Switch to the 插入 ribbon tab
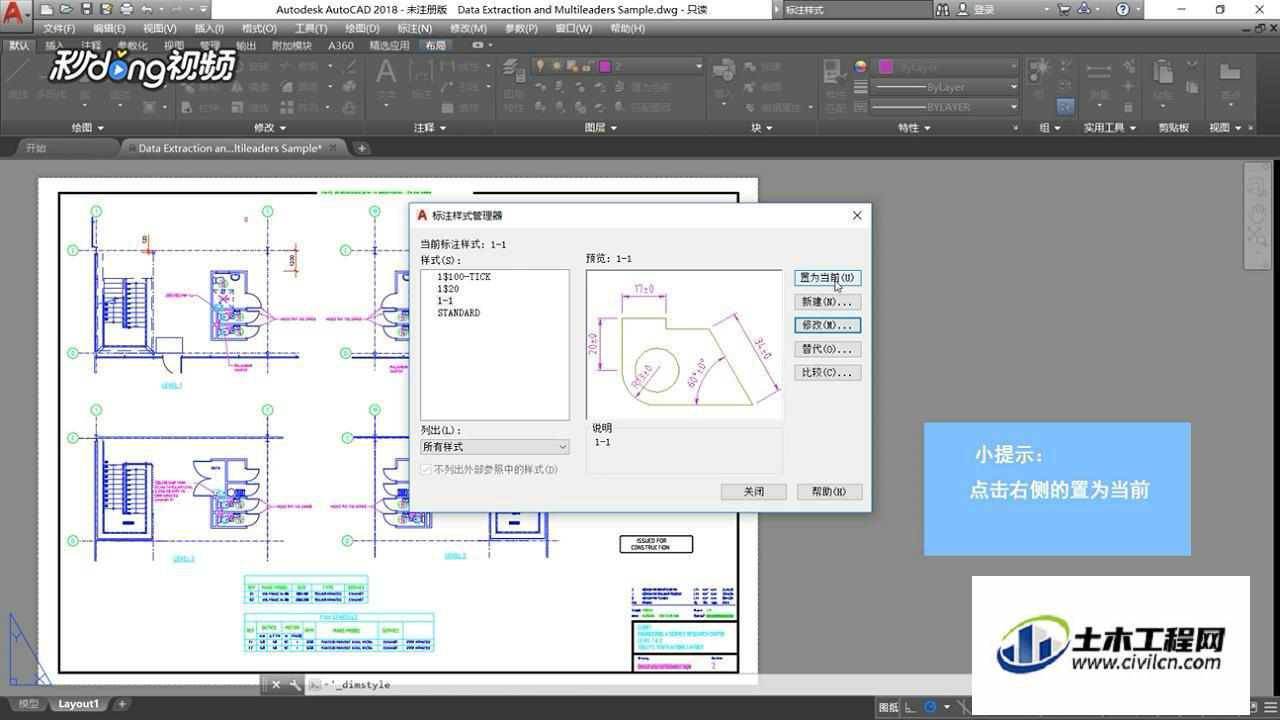Viewport: 1280px width, 720px height. pos(54,46)
